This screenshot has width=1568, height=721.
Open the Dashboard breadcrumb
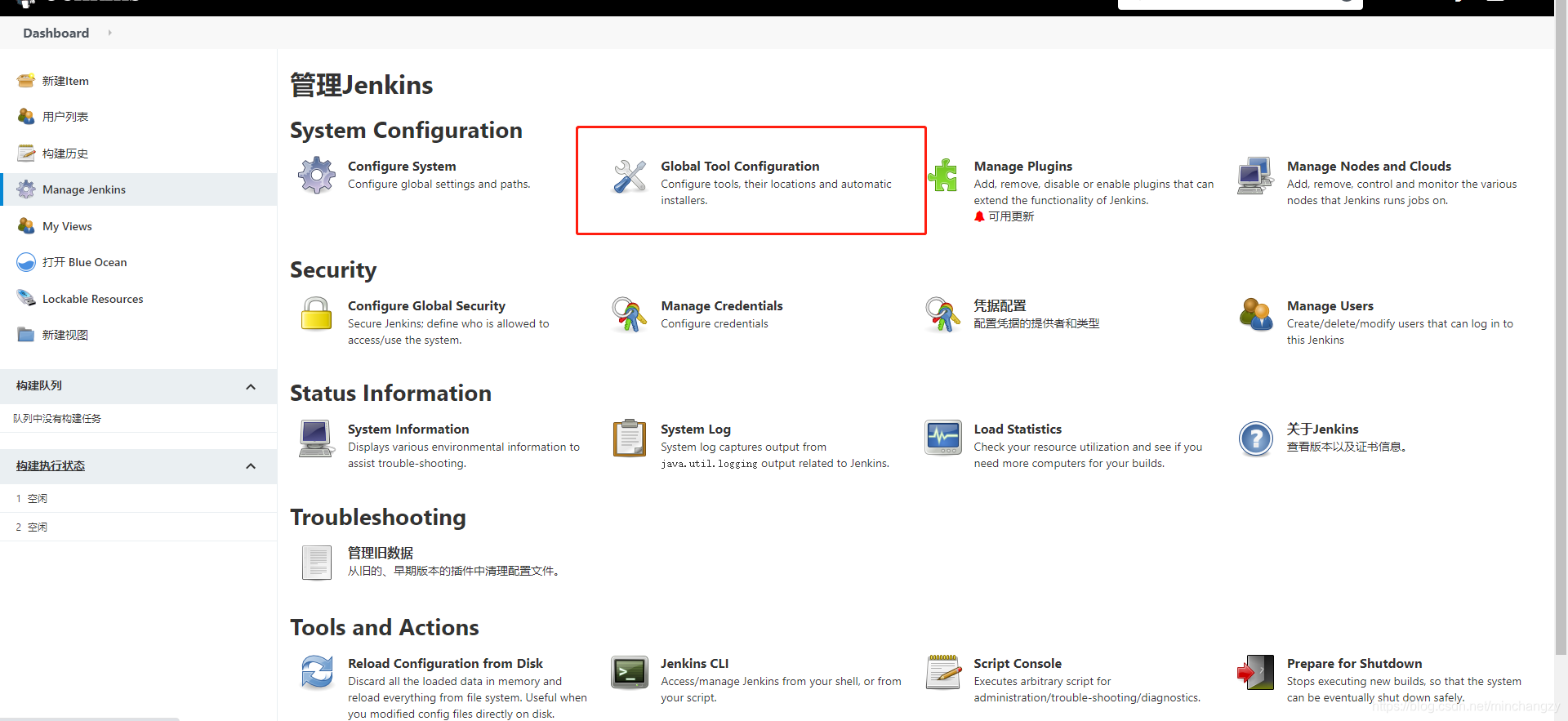click(x=56, y=33)
